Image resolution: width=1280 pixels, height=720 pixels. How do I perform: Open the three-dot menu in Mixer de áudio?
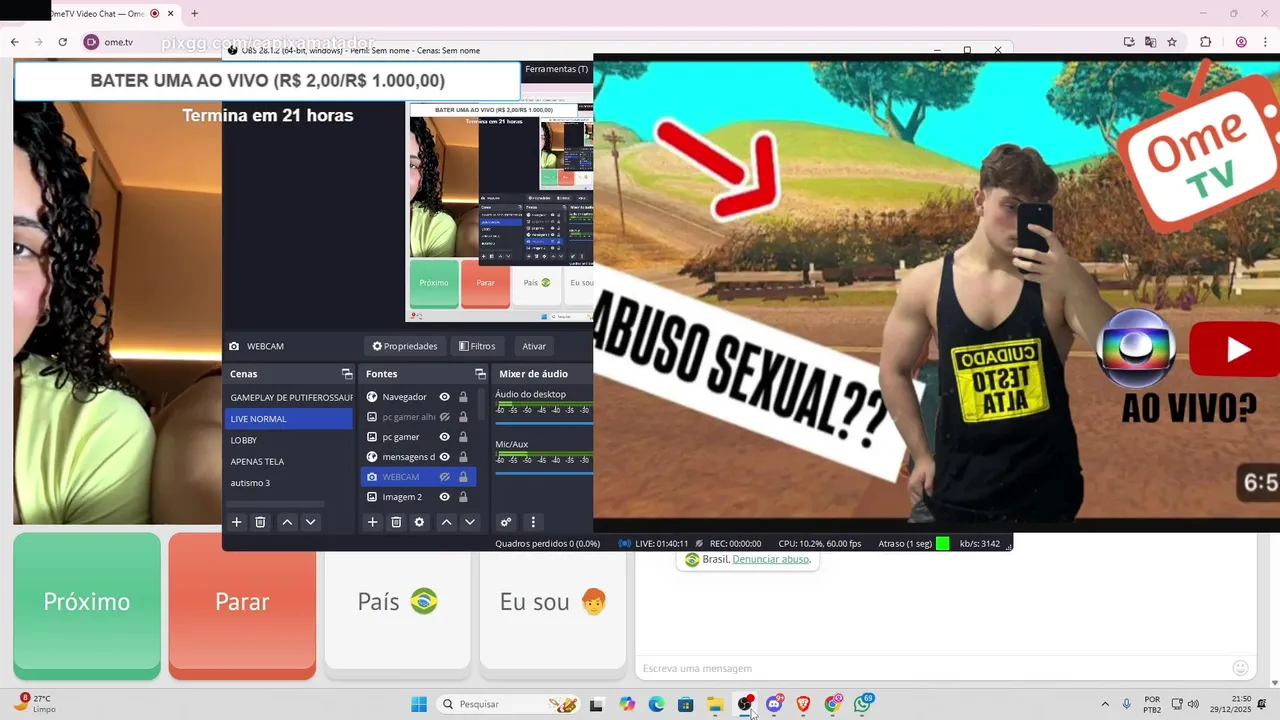click(533, 522)
